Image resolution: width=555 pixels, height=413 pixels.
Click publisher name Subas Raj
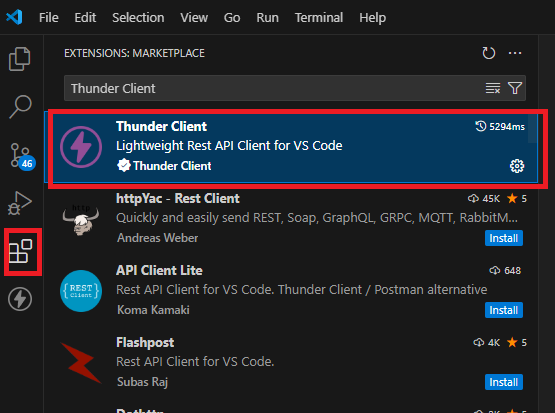point(143,382)
